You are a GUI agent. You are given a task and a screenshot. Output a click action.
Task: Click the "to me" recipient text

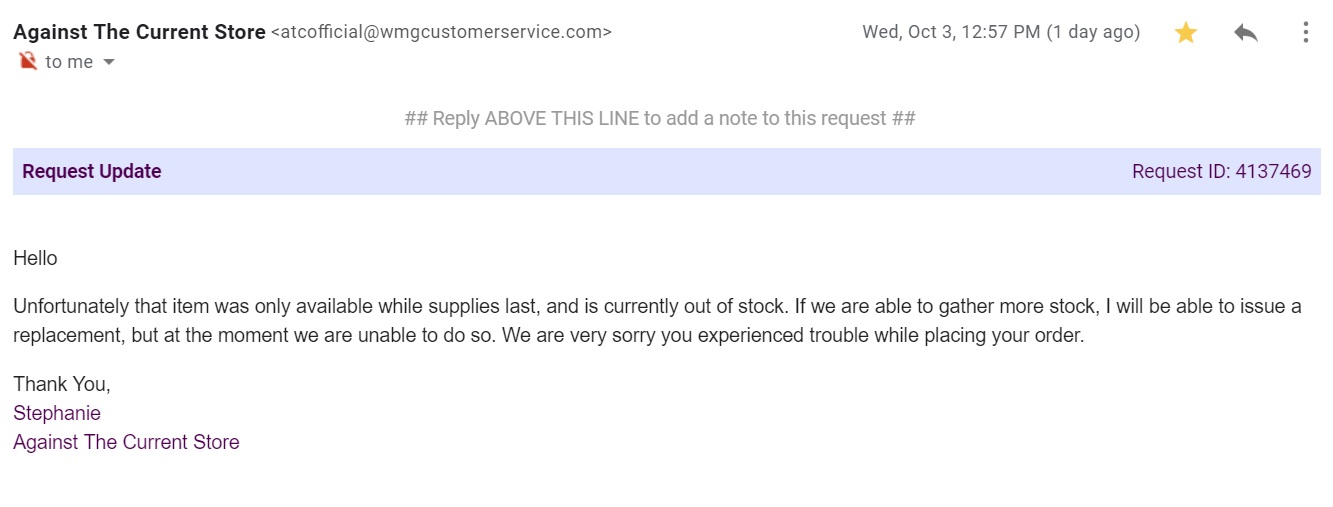tap(69, 62)
